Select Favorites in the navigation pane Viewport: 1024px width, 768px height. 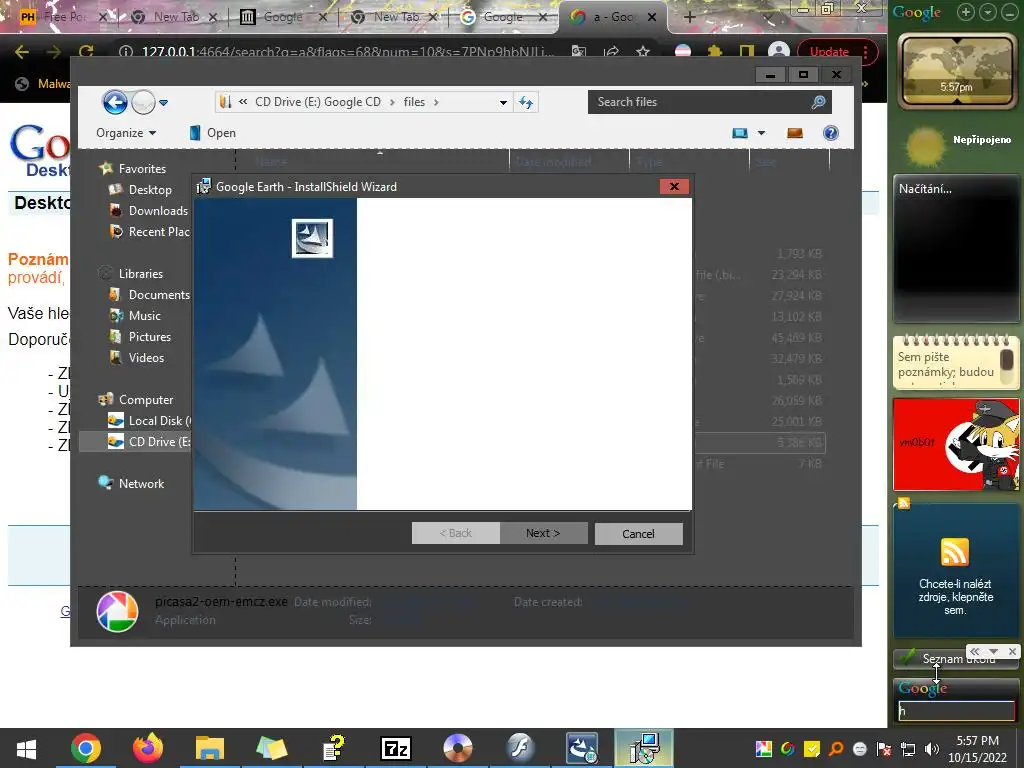coord(132,168)
